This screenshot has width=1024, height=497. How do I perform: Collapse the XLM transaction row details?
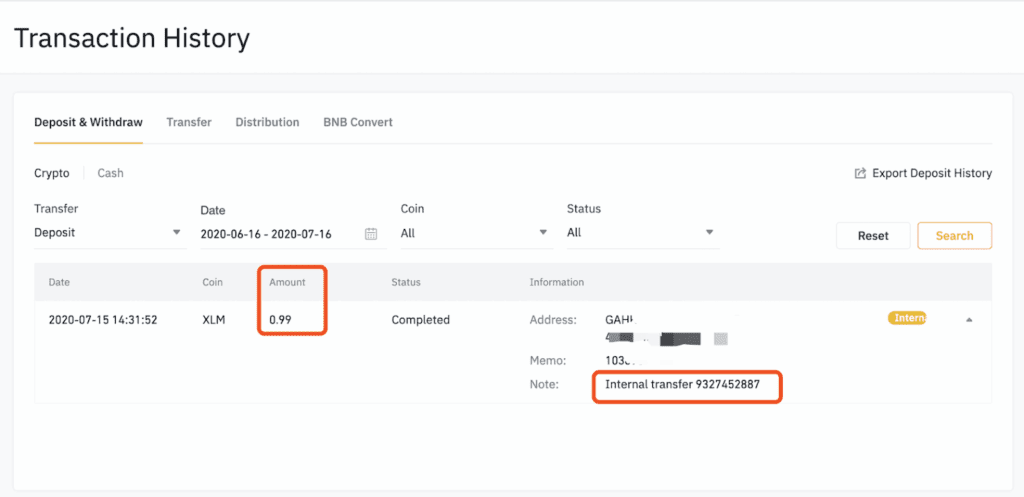968,320
